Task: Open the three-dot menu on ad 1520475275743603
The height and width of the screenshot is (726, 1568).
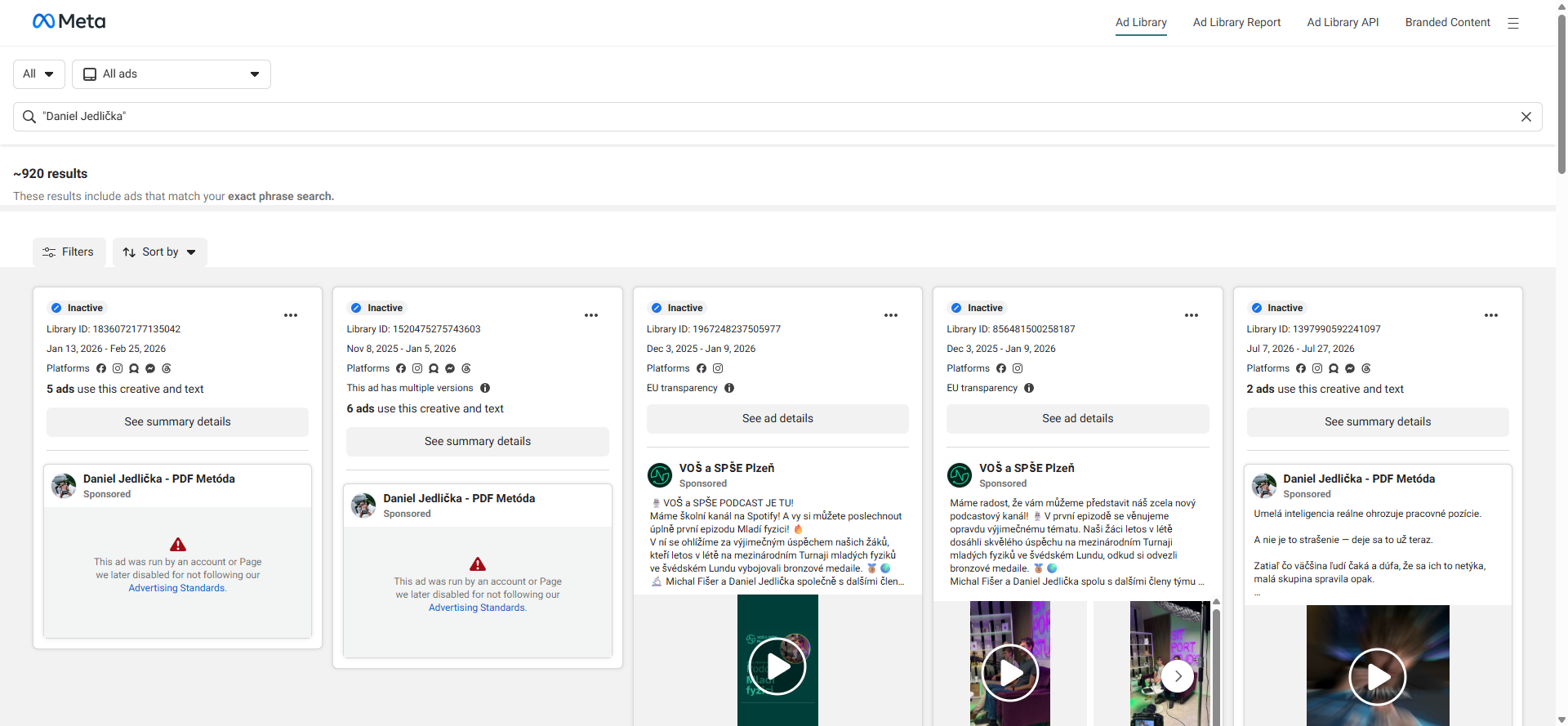Action: click(x=591, y=315)
